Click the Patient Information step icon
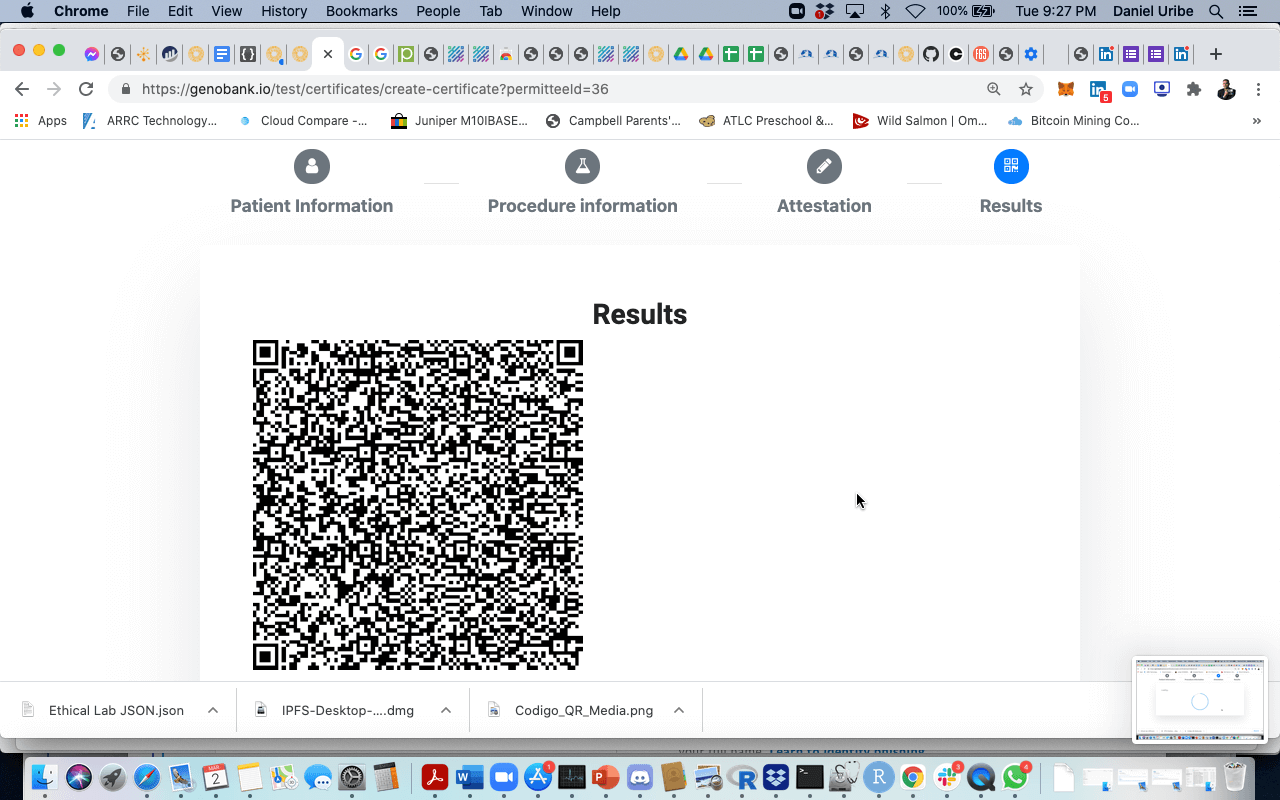This screenshot has width=1280, height=800. click(x=312, y=166)
